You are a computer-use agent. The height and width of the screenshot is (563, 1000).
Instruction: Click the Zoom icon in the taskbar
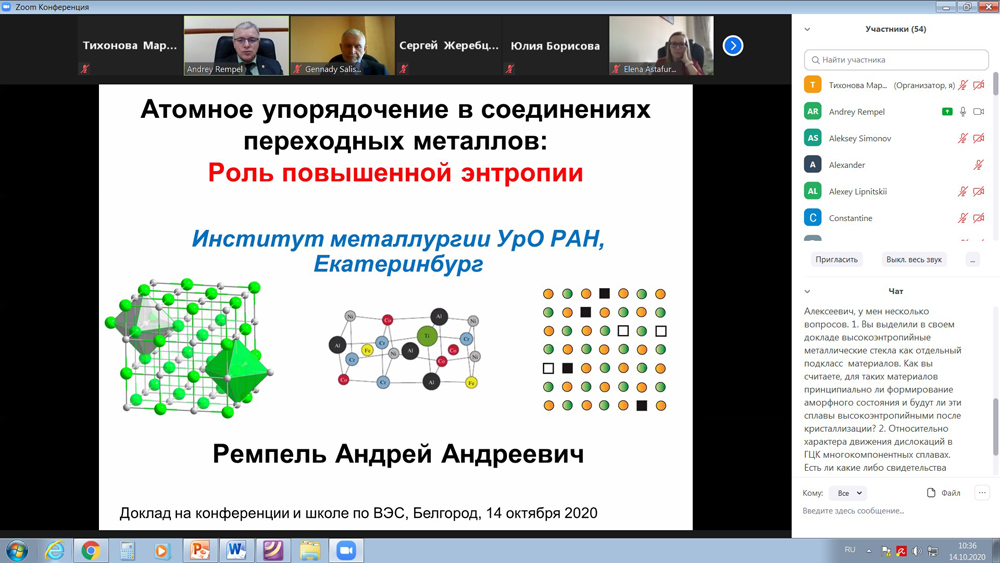coord(346,550)
